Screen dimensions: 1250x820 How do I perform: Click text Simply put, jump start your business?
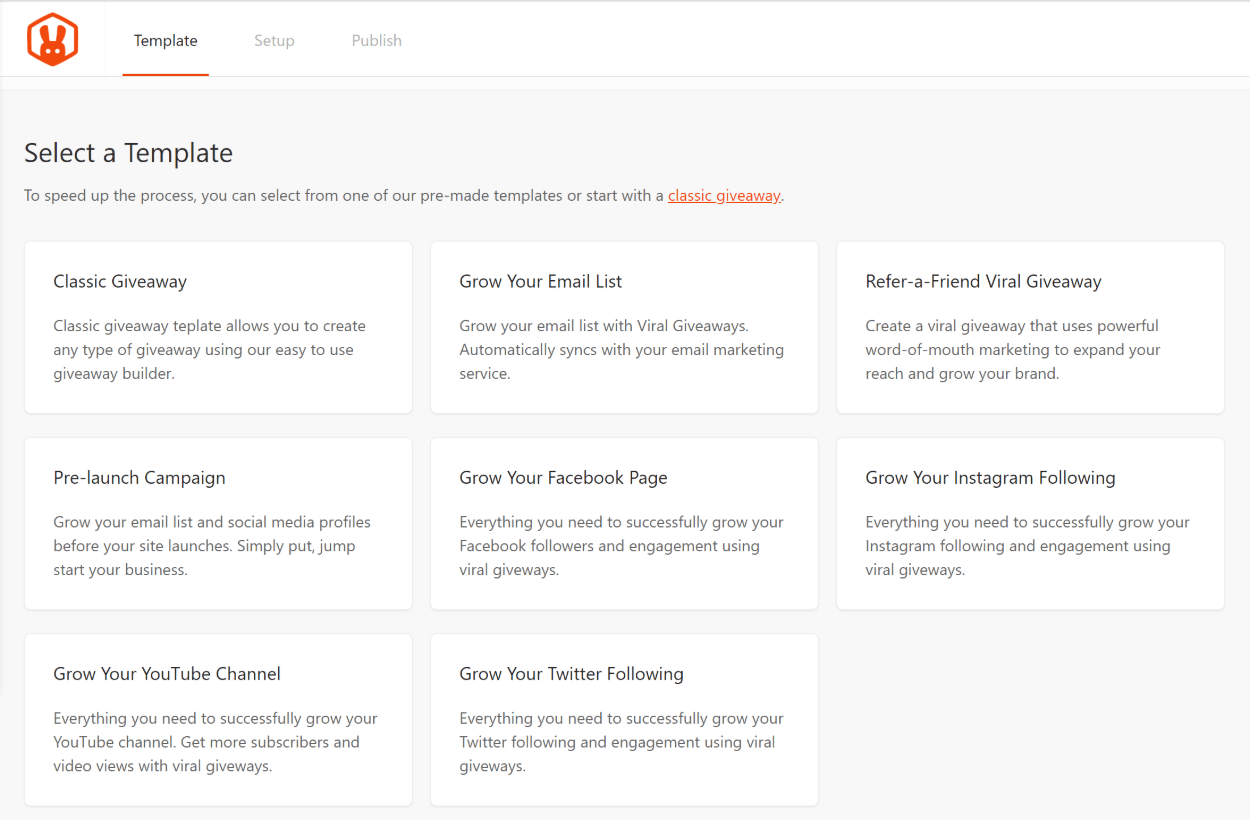point(205,558)
